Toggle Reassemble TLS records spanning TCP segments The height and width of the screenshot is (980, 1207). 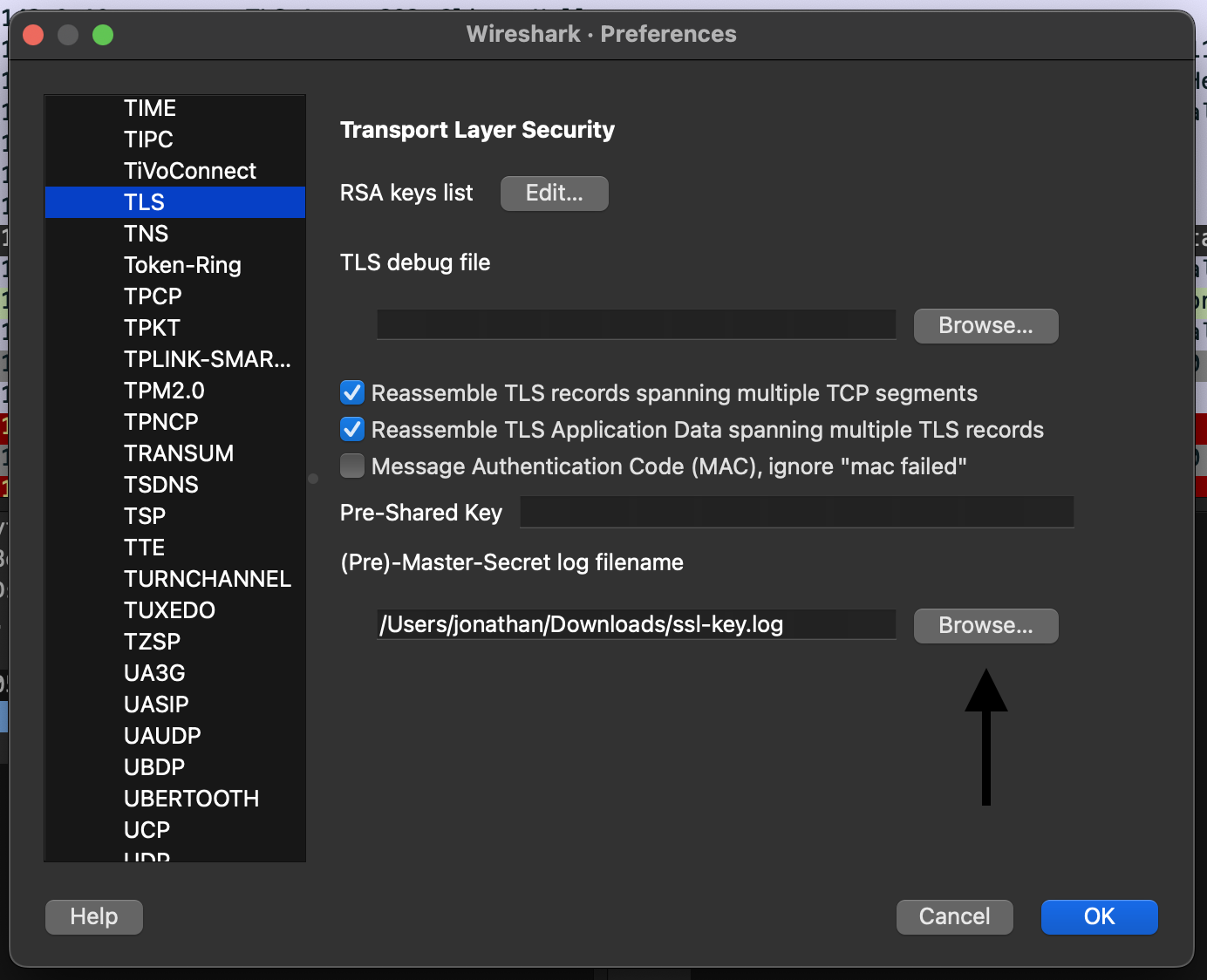[352, 393]
